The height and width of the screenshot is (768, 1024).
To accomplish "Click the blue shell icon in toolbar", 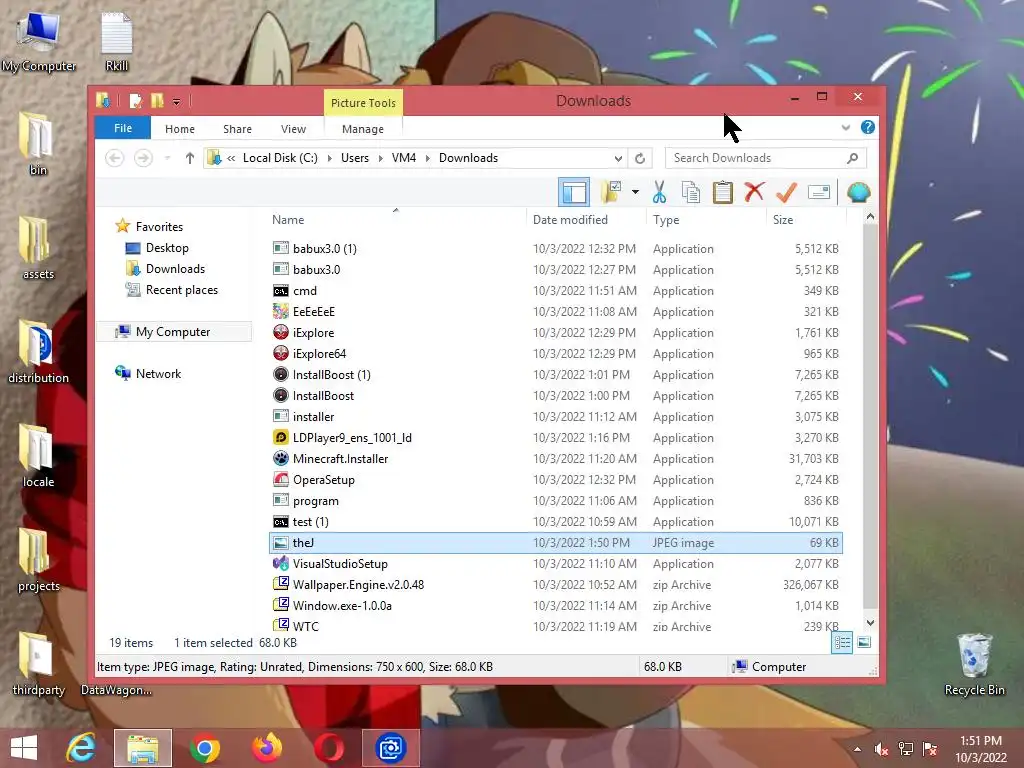I will coord(858,193).
